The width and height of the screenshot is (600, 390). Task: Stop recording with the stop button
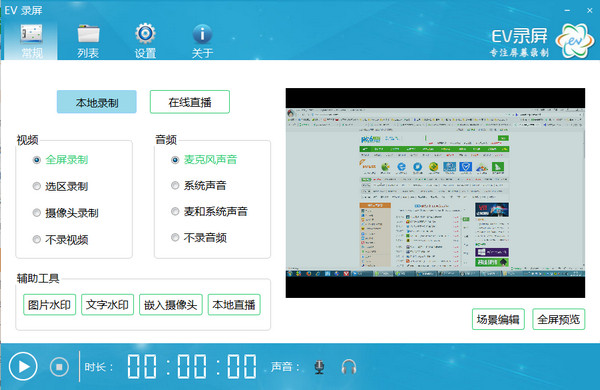pyautogui.click(x=59, y=367)
